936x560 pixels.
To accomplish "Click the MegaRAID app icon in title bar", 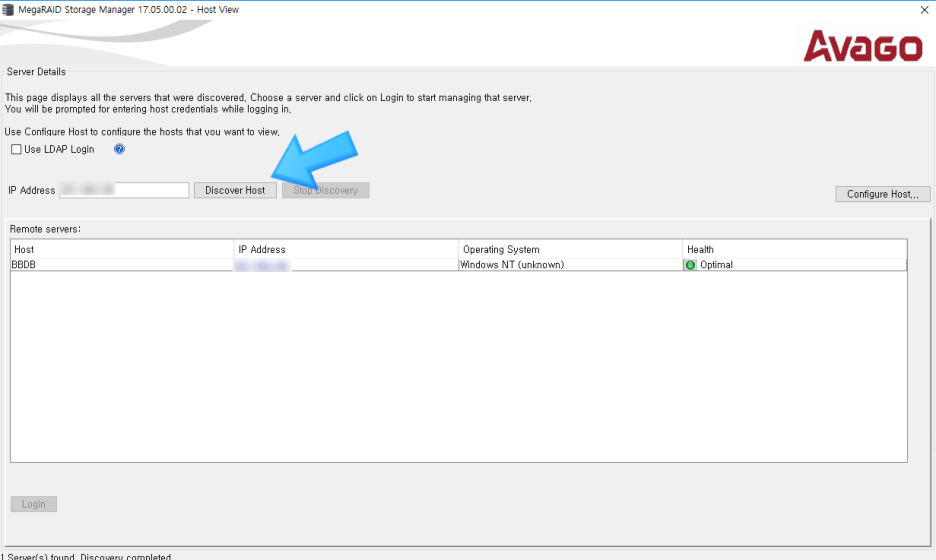I will pyautogui.click(x=8, y=10).
